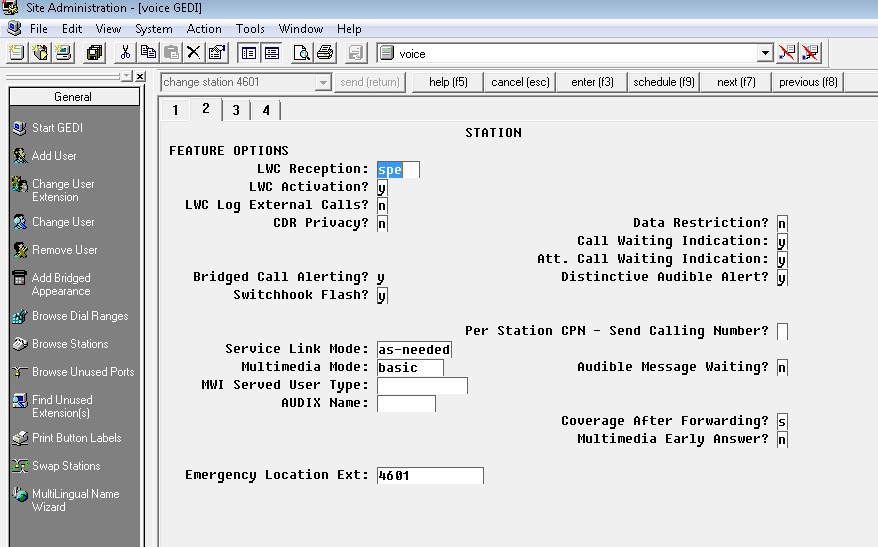Click the Print printer icon
Image resolution: width=878 pixels, height=547 pixels.
(x=325, y=53)
